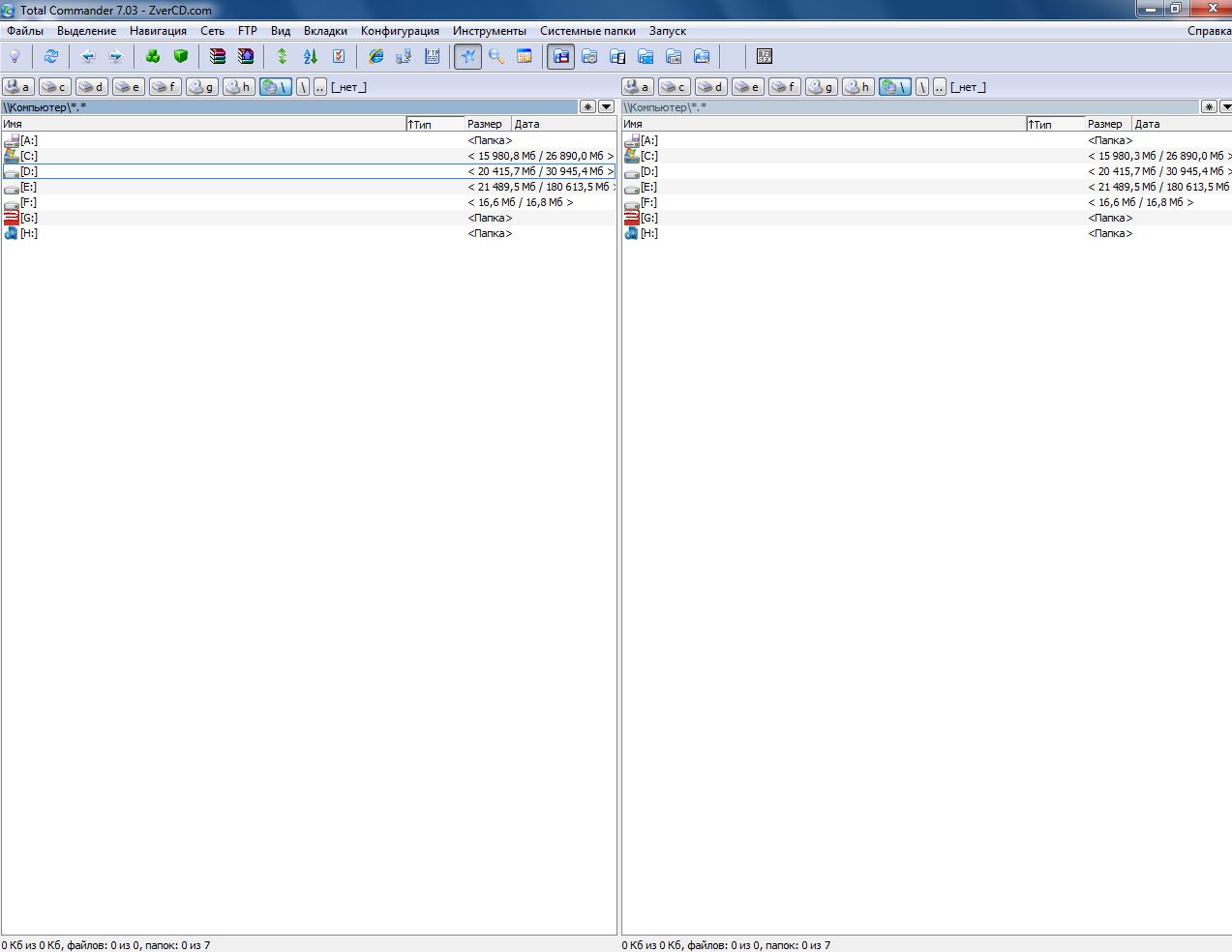Select the [A:] floppy entry in right panel
This screenshot has width=1232, height=952.
[x=927, y=140]
